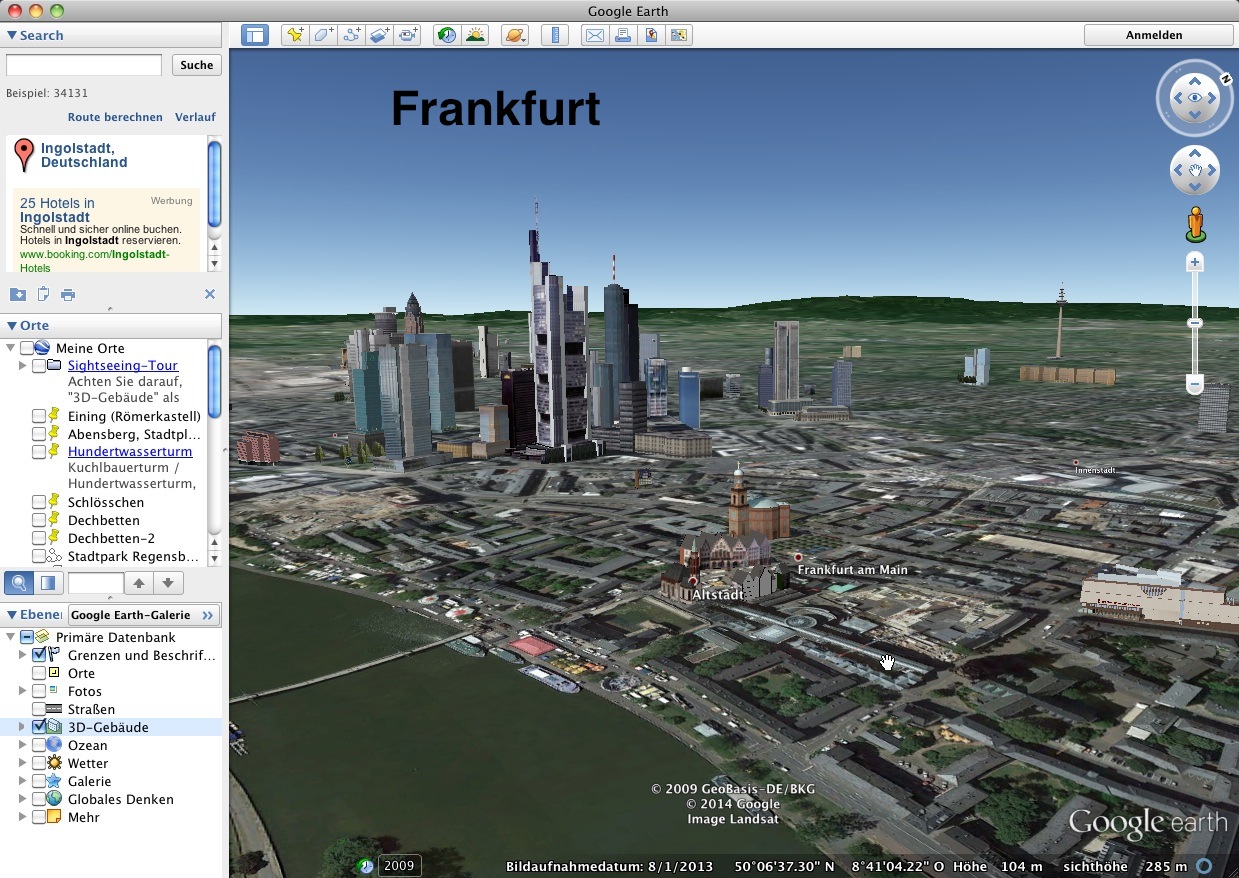The image size is (1239, 878).
Task: Select the add polygon tool
Action: (323, 35)
